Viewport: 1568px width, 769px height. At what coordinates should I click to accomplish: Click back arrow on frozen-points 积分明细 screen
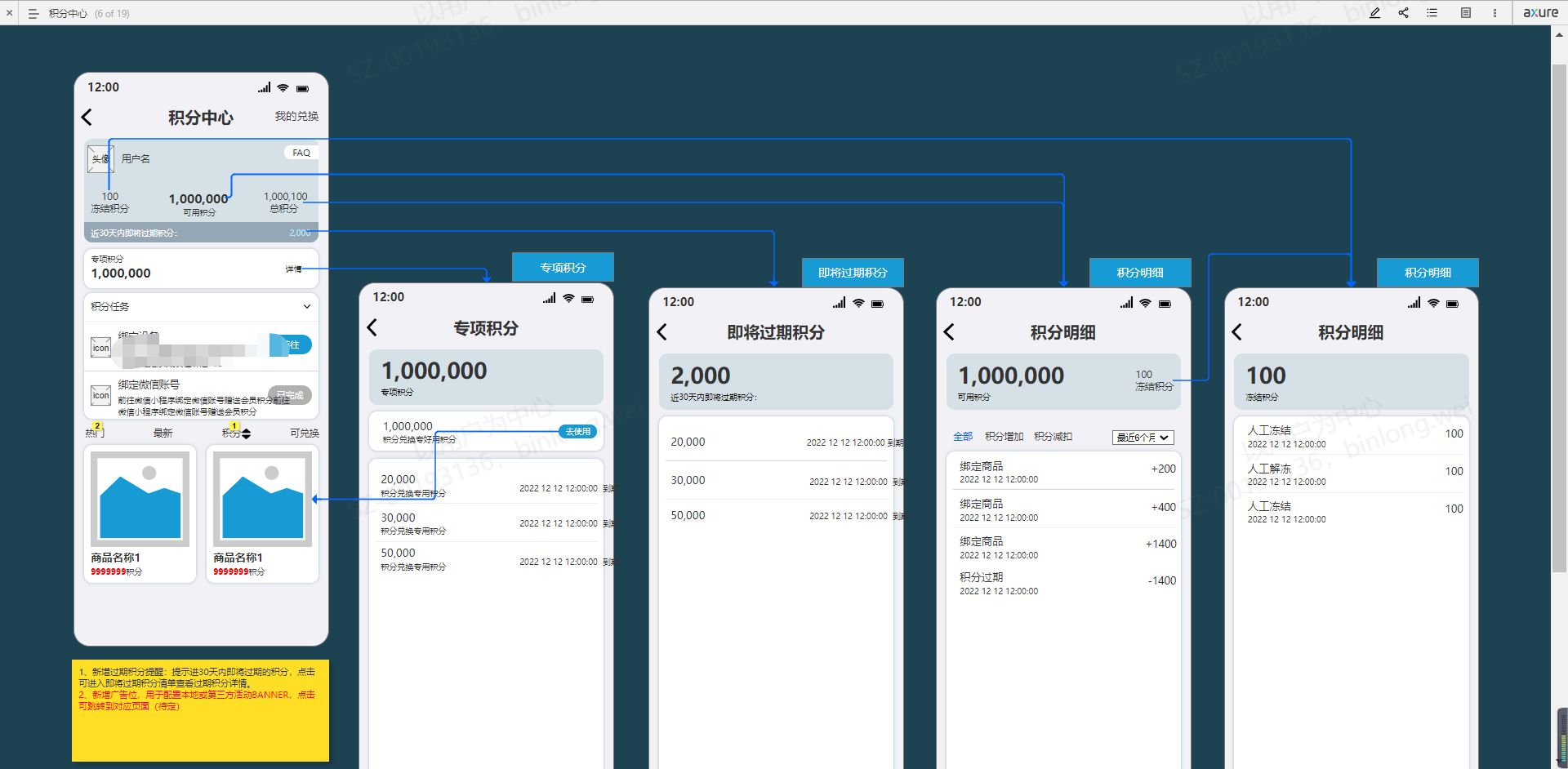pos(1237,332)
